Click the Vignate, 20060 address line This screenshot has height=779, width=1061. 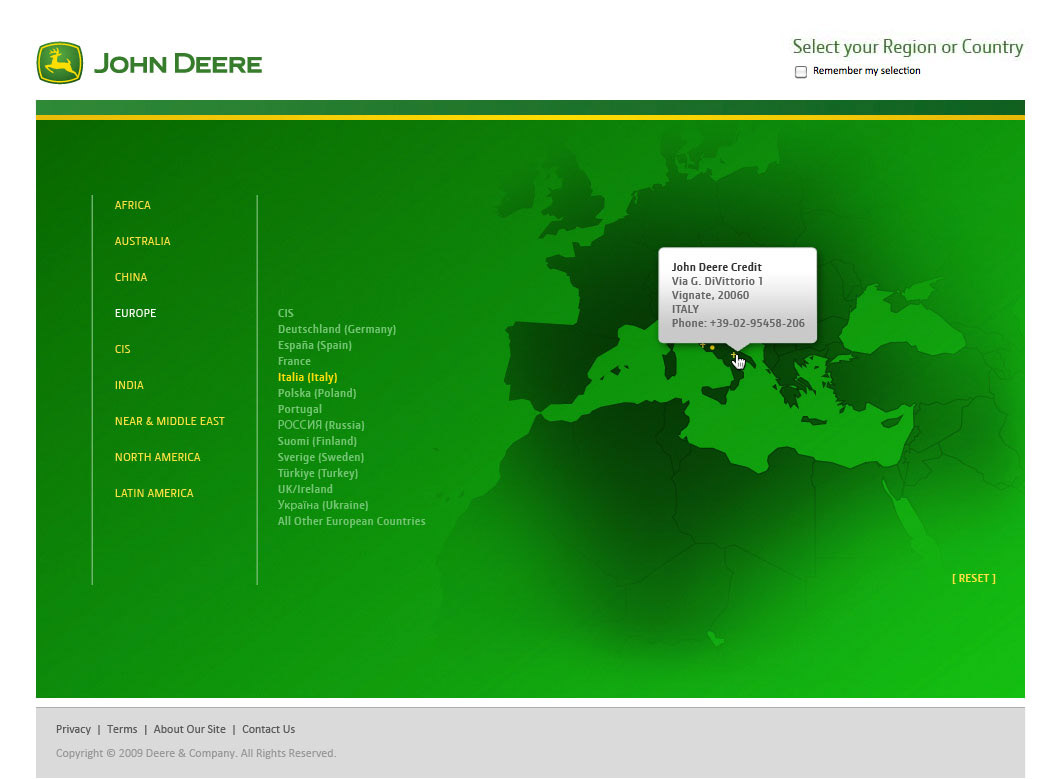(710, 295)
